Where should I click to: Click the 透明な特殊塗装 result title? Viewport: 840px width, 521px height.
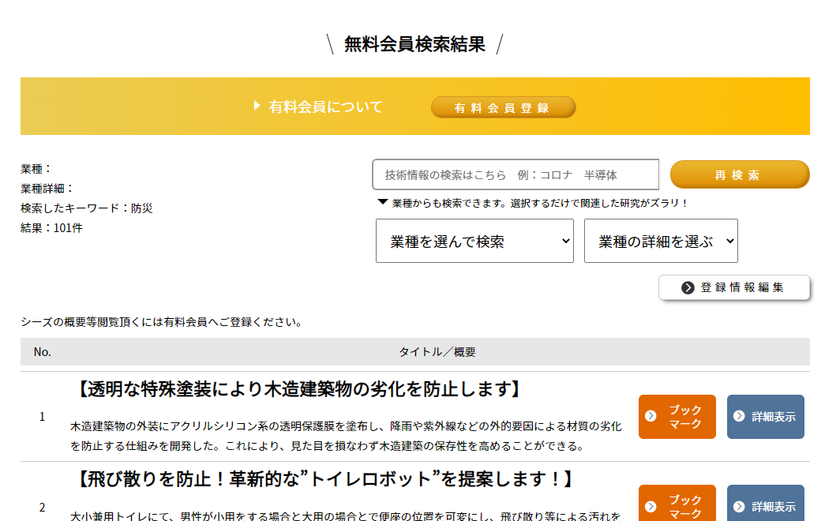[297, 389]
